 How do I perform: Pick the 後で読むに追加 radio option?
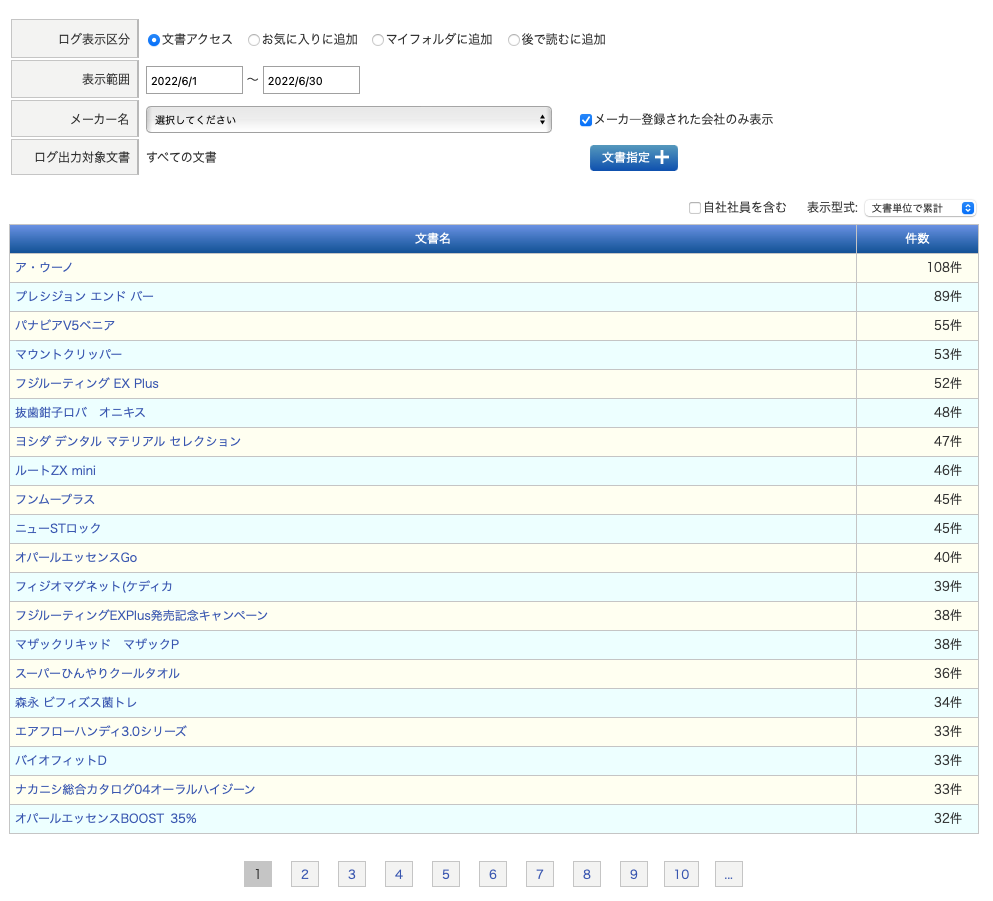click(514, 40)
